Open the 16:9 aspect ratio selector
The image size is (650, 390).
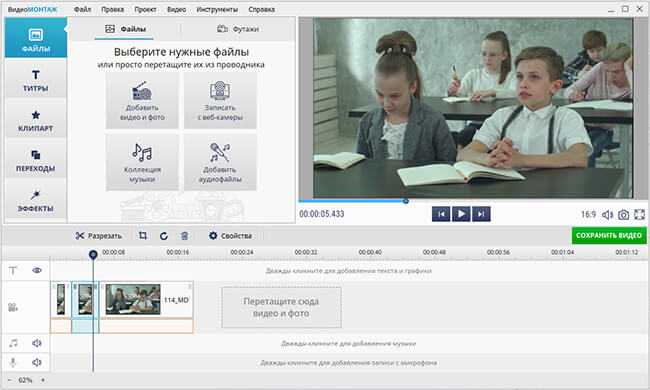tap(588, 215)
